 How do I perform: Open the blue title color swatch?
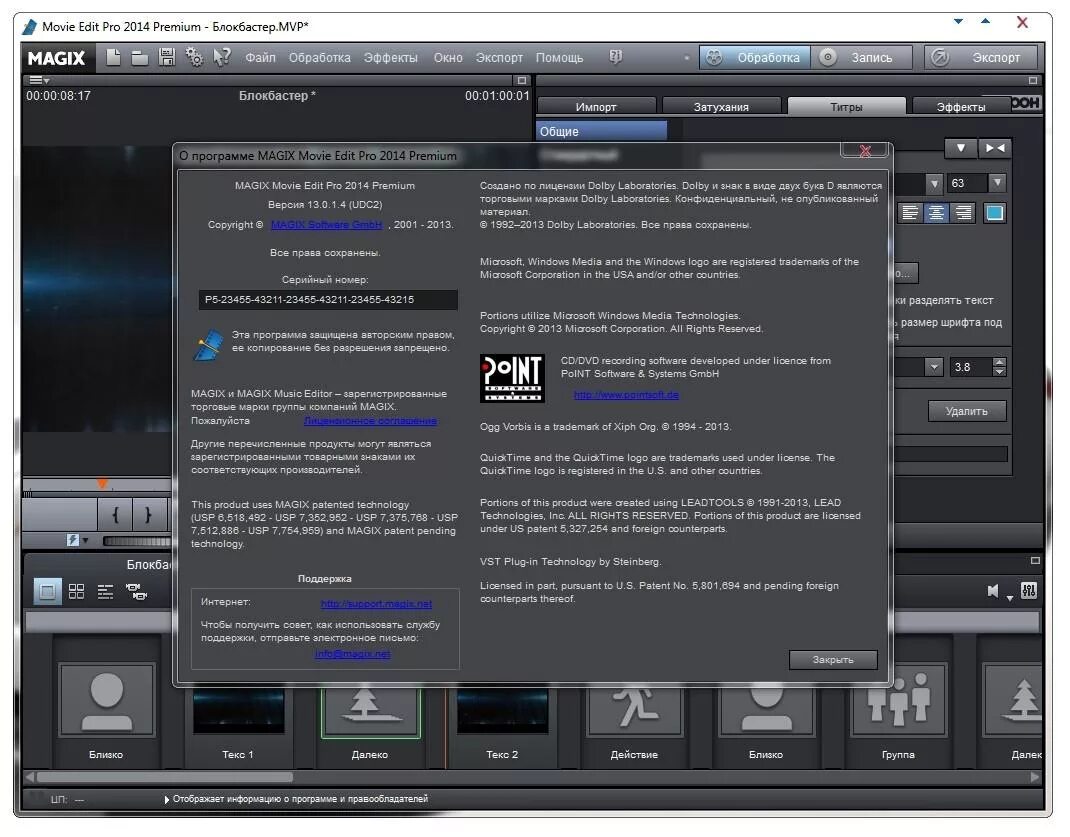click(994, 213)
